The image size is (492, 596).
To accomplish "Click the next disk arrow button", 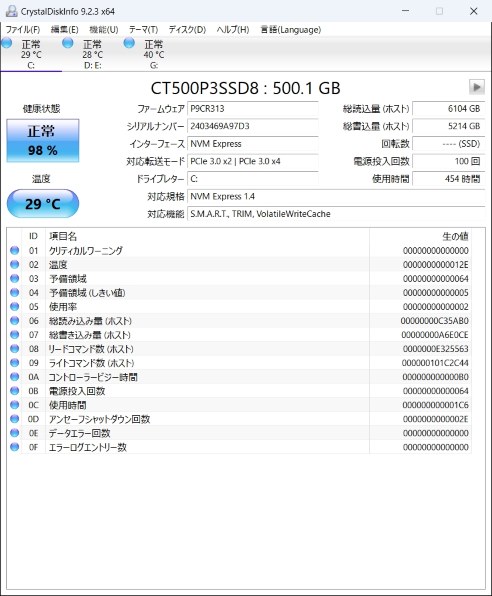I will pyautogui.click(x=476, y=87).
